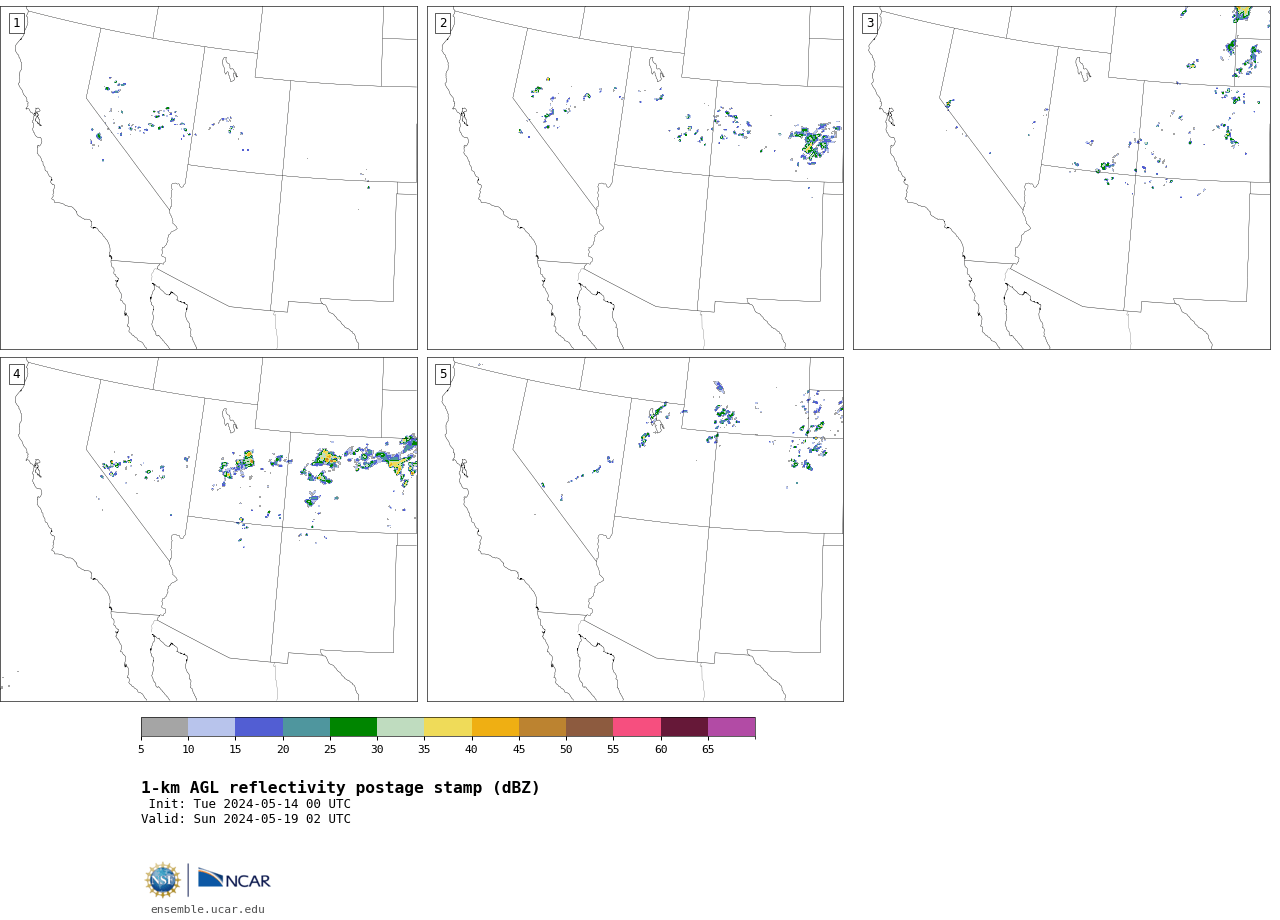The image size is (1280, 920).
Task: Click the colorbar tick label 65
Action: (708, 749)
